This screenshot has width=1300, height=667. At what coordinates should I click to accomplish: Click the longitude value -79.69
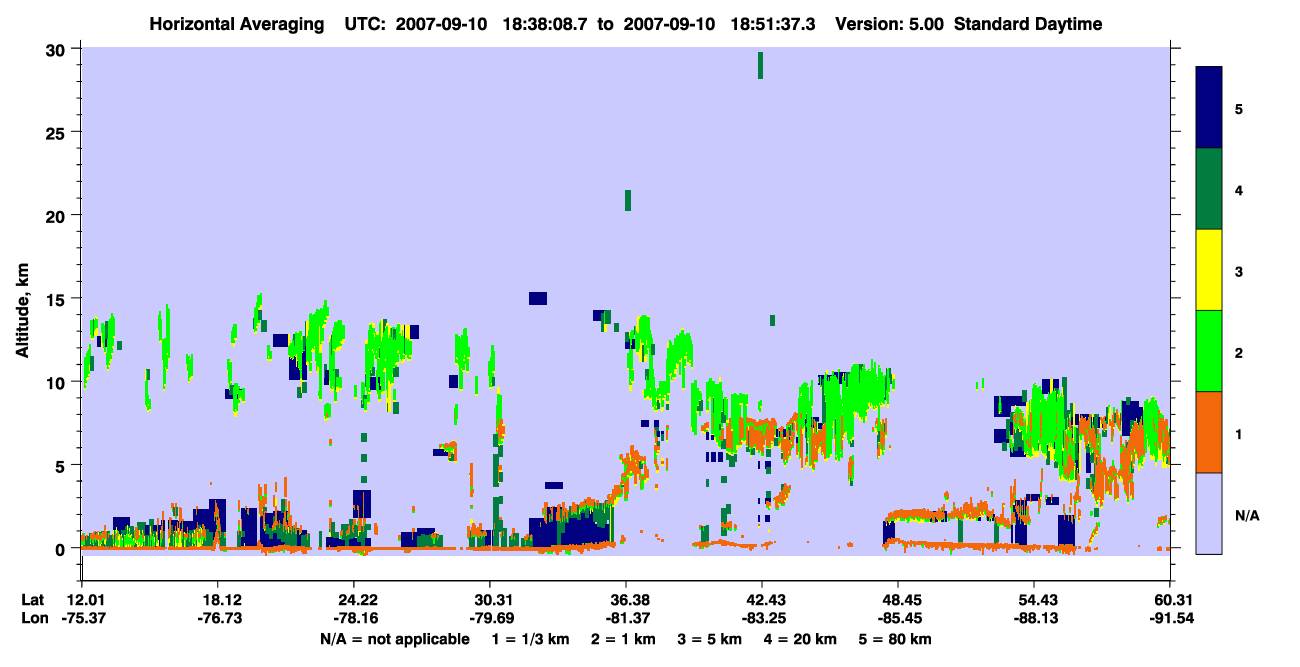coord(489,618)
